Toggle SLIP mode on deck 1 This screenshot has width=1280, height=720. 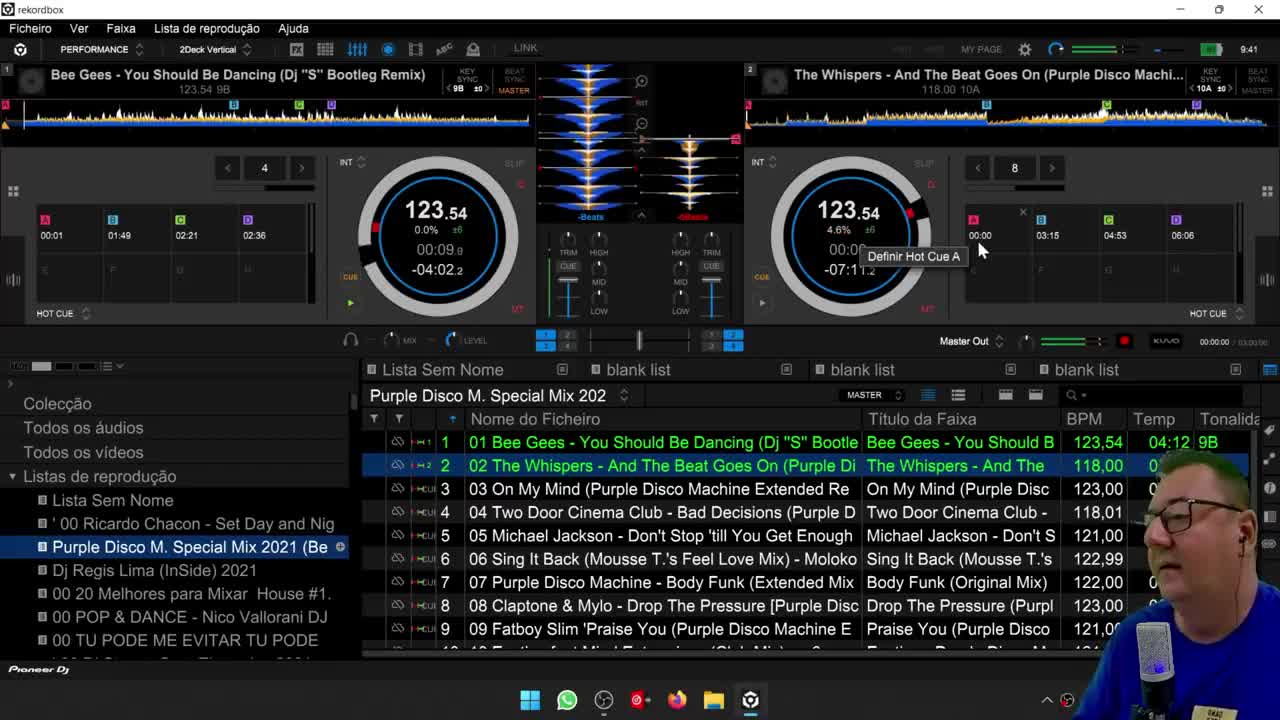tap(514, 163)
